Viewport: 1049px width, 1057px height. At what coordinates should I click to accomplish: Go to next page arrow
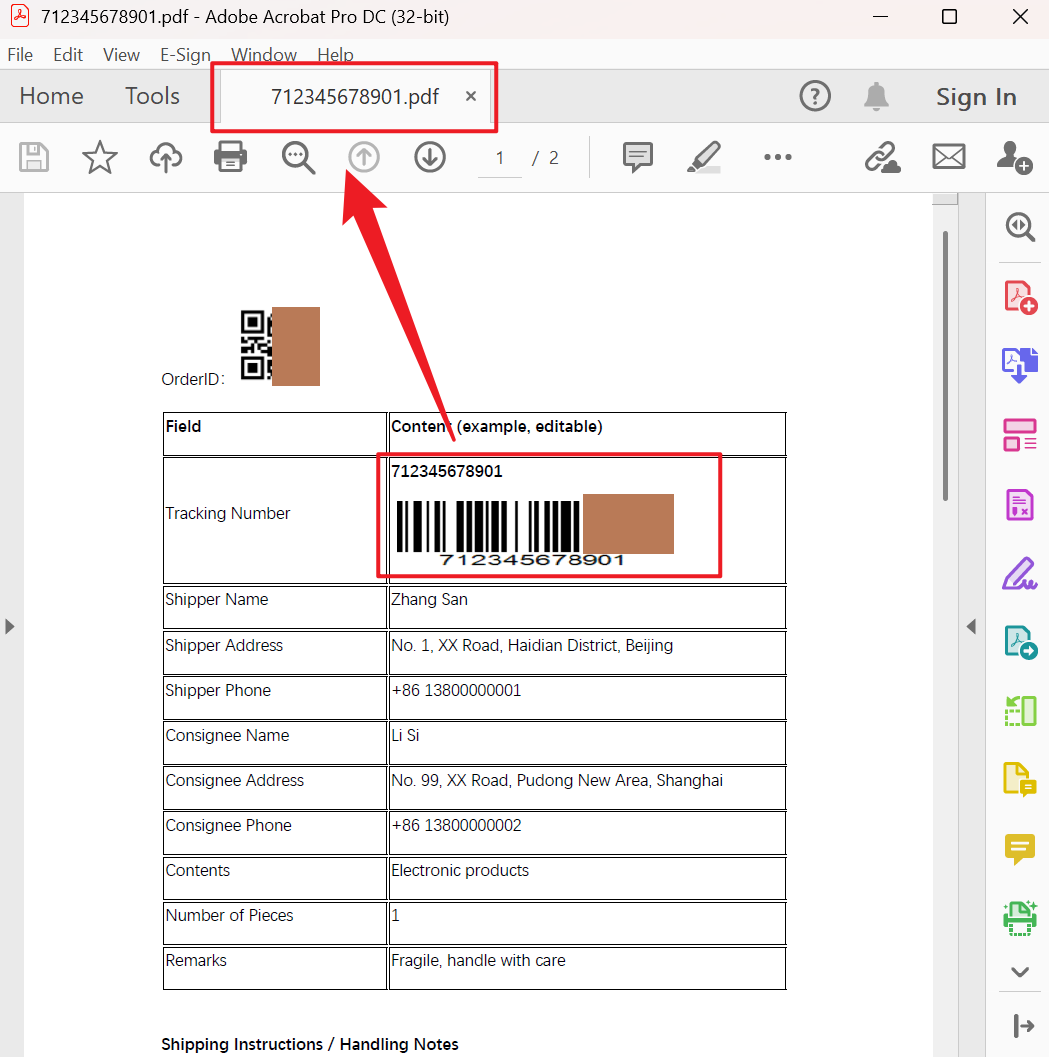tap(430, 157)
